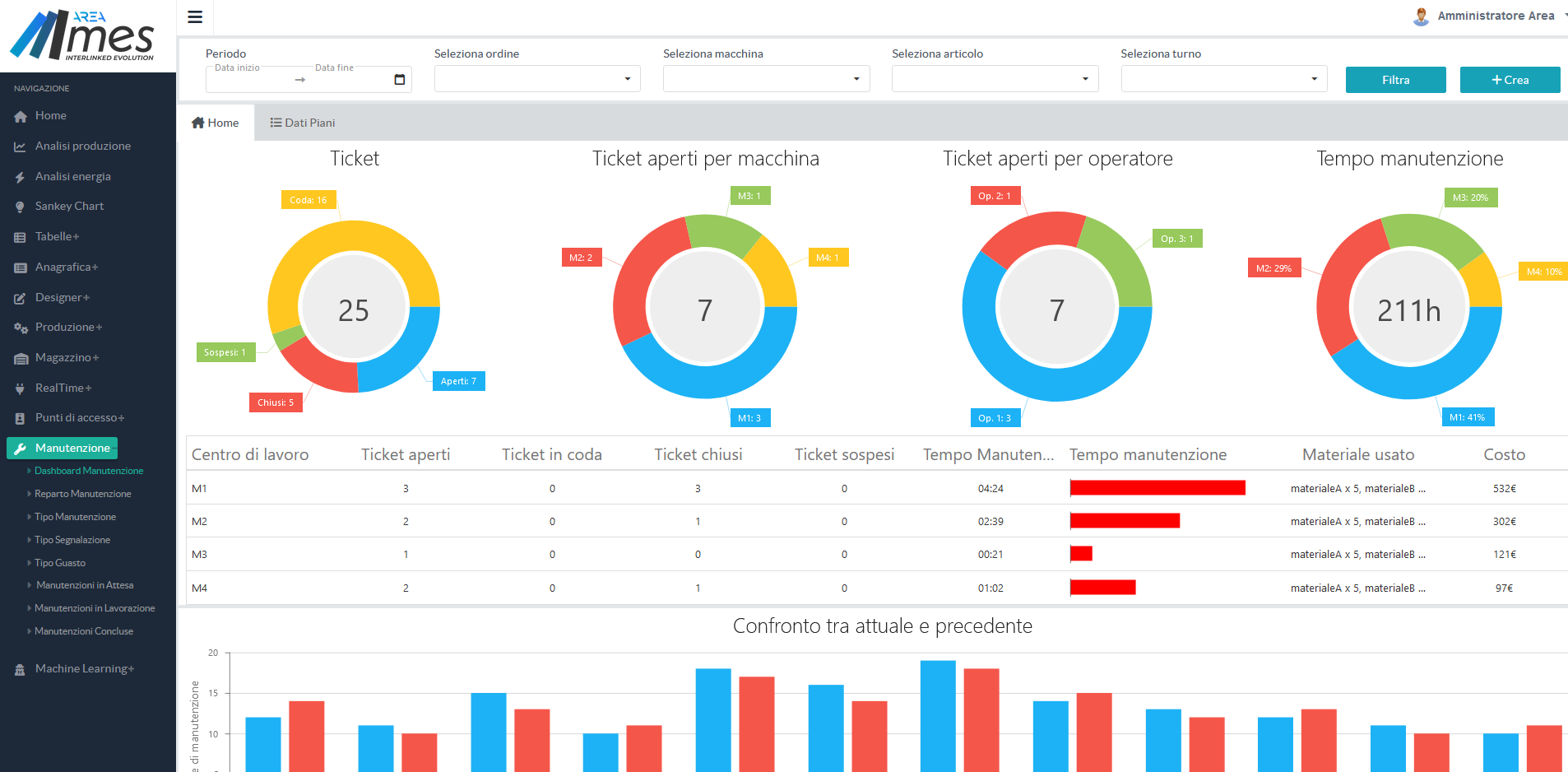Expand the Anagrafica+ sidebar menu

[67, 267]
